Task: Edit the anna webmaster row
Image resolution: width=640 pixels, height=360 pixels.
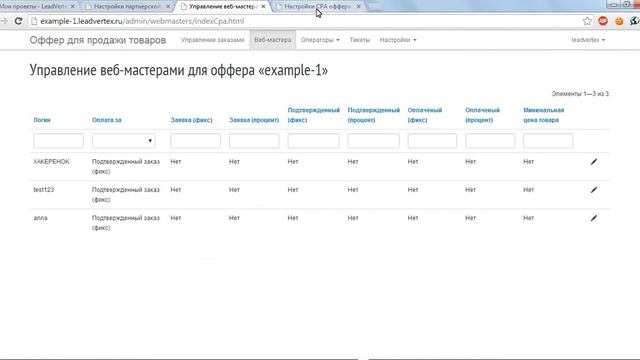Action: (594, 218)
